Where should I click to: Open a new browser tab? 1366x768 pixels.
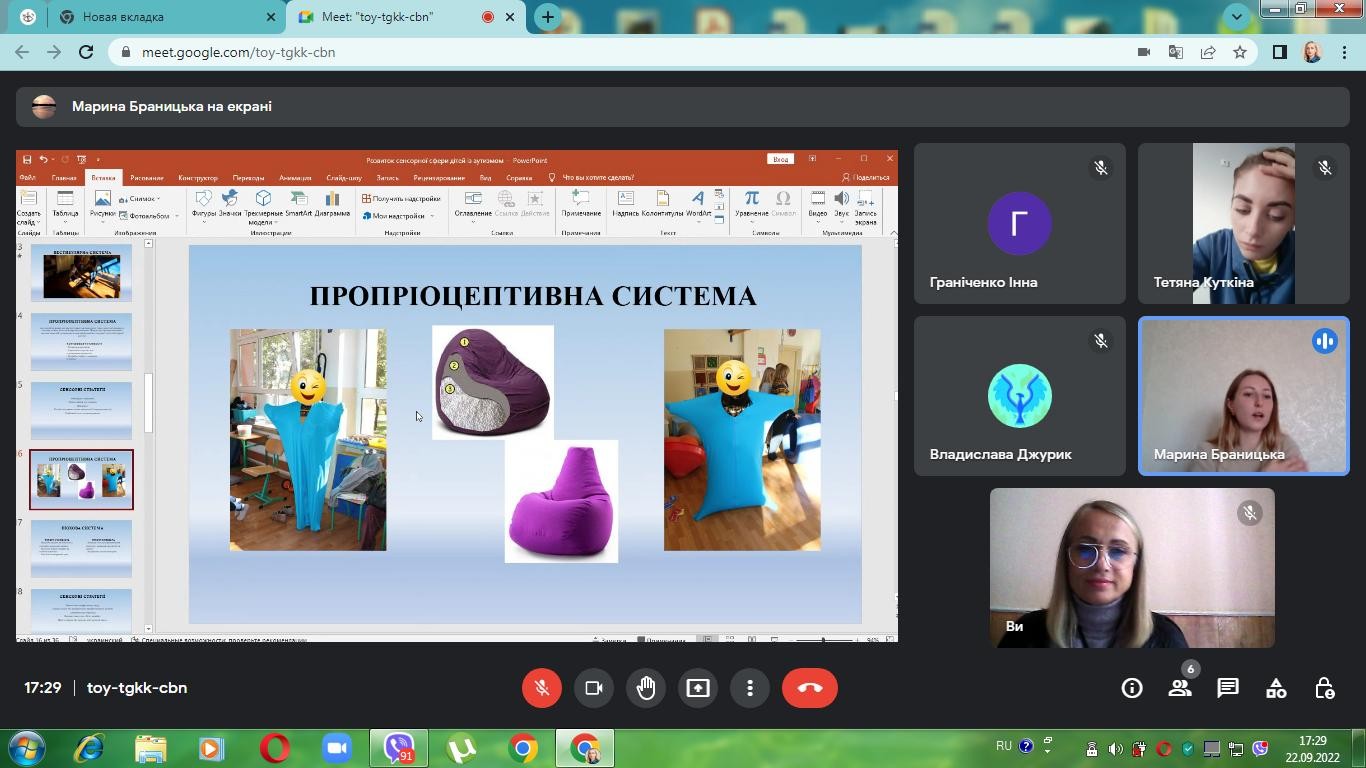547,17
